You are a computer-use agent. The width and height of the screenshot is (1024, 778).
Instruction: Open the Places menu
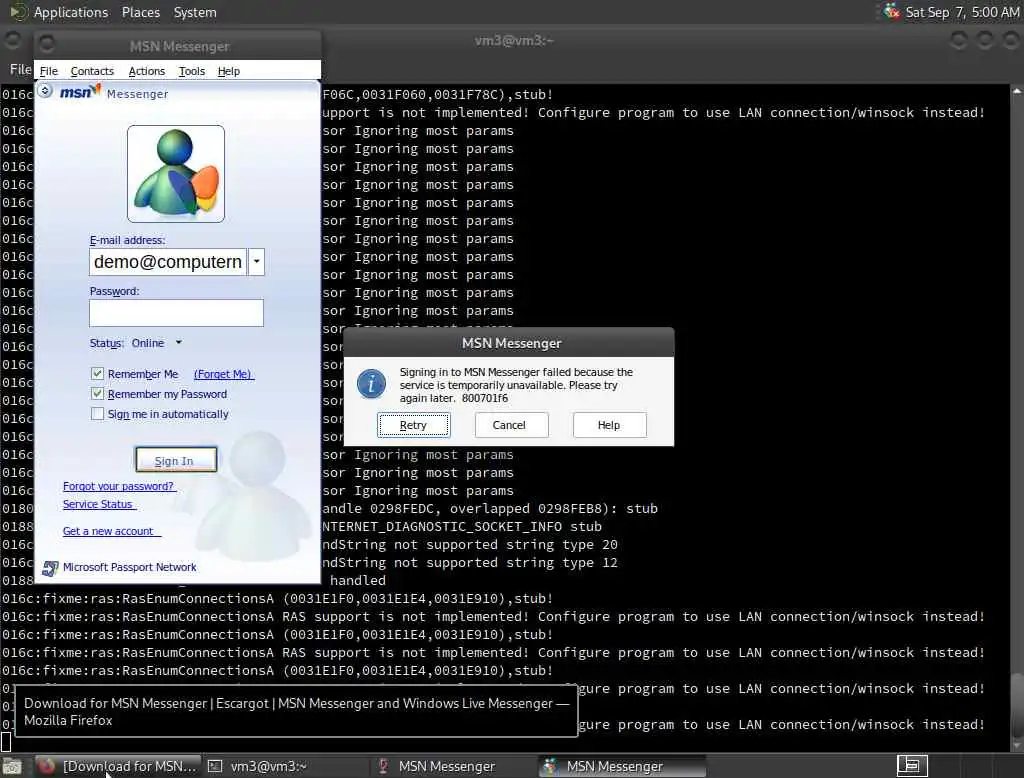(x=140, y=12)
